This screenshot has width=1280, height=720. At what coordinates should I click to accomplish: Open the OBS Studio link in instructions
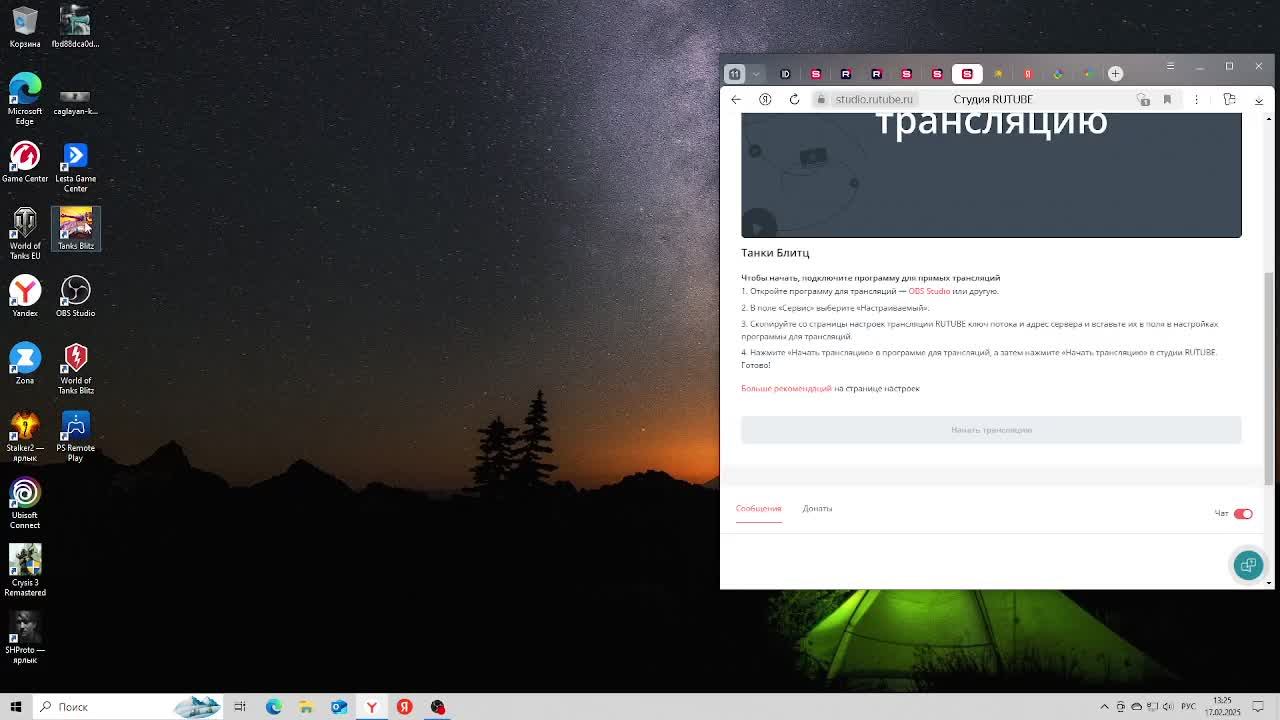(929, 291)
